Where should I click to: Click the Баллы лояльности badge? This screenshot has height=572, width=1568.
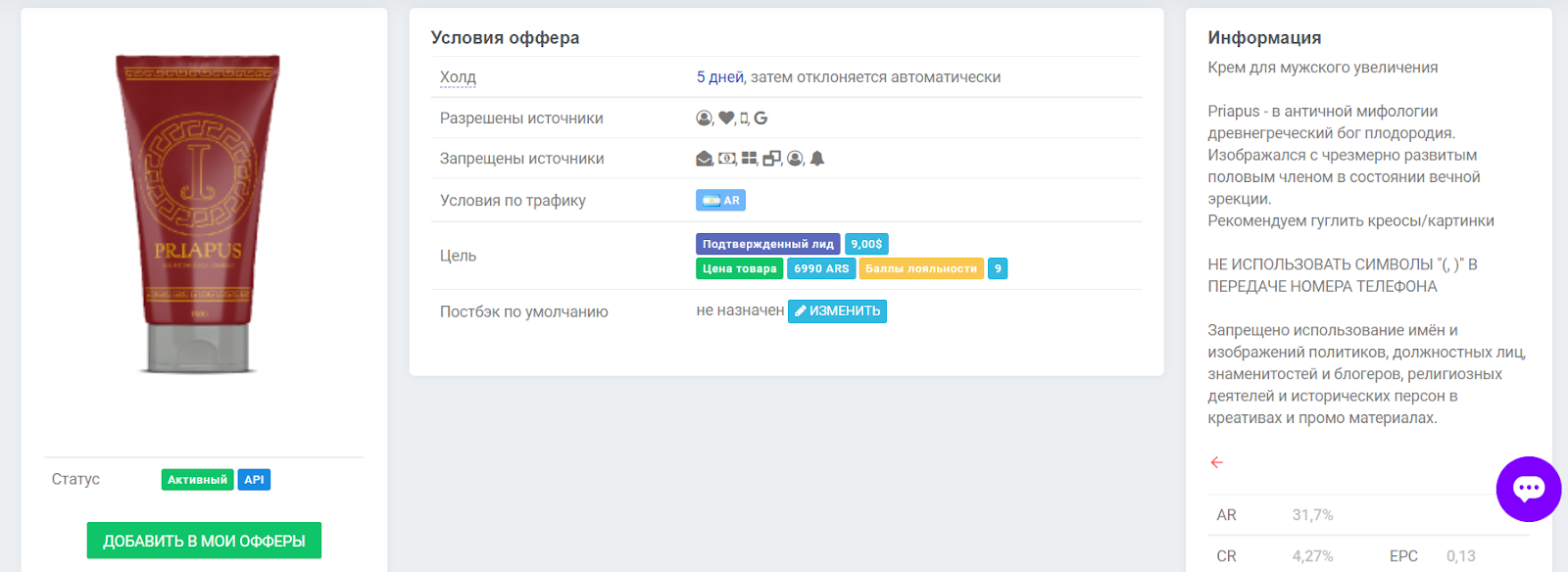(x=921, y=268)
